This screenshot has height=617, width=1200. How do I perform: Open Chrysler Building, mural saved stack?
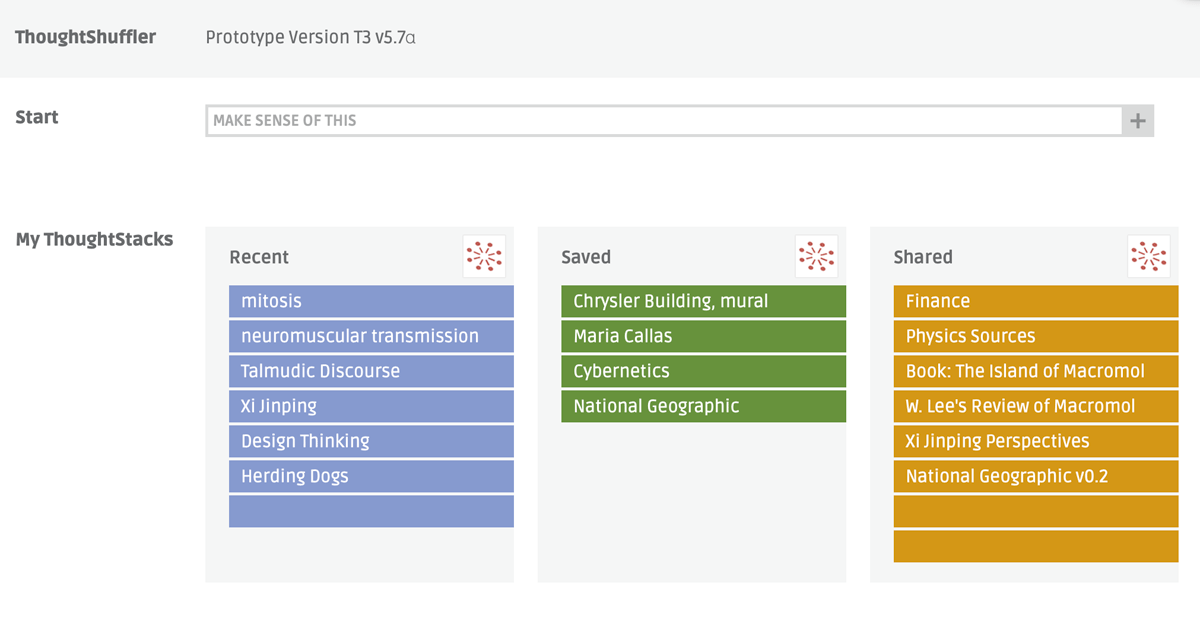click(x=703, y=301)
